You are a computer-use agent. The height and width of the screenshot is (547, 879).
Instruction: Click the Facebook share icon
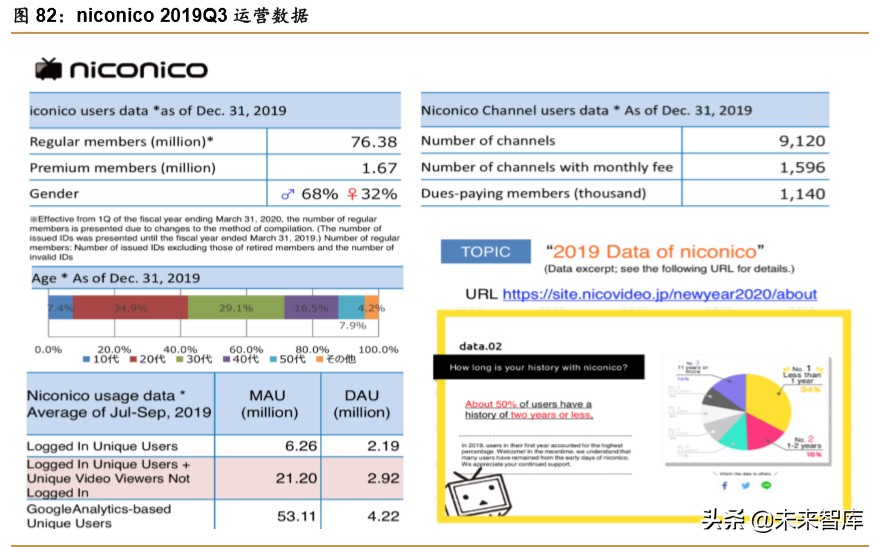(725, 485)
